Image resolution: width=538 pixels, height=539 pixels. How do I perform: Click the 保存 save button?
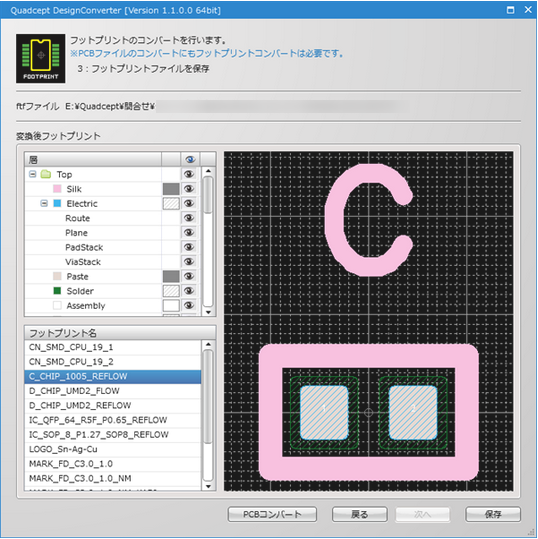pyautogui.click(x=493, y=514)
